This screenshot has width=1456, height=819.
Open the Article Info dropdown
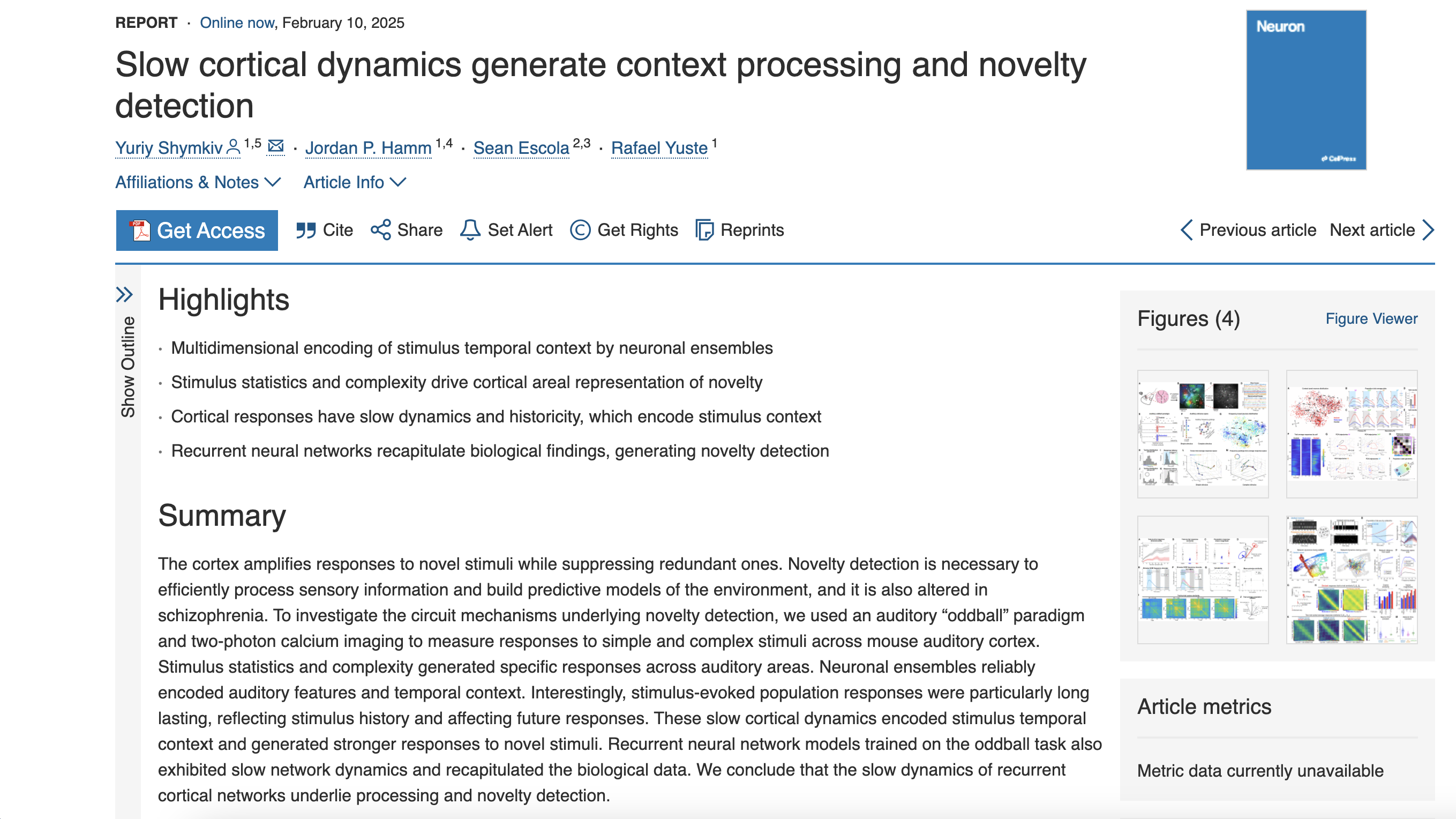pyautogui.click(x=355, y=182)
